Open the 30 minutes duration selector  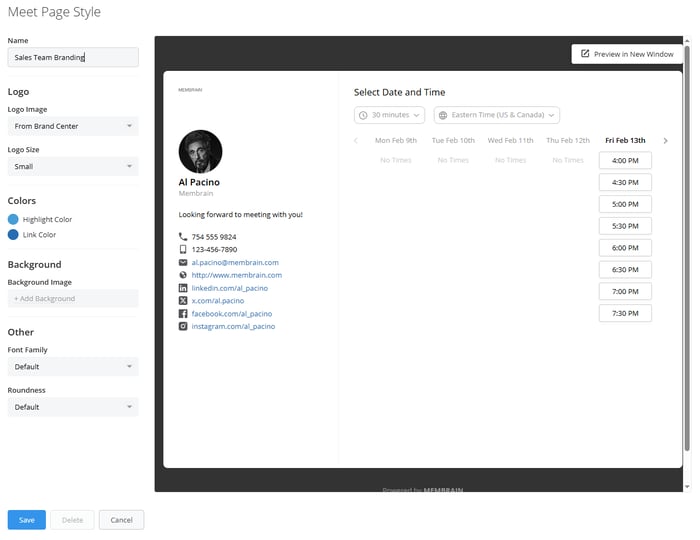point(389,115)
